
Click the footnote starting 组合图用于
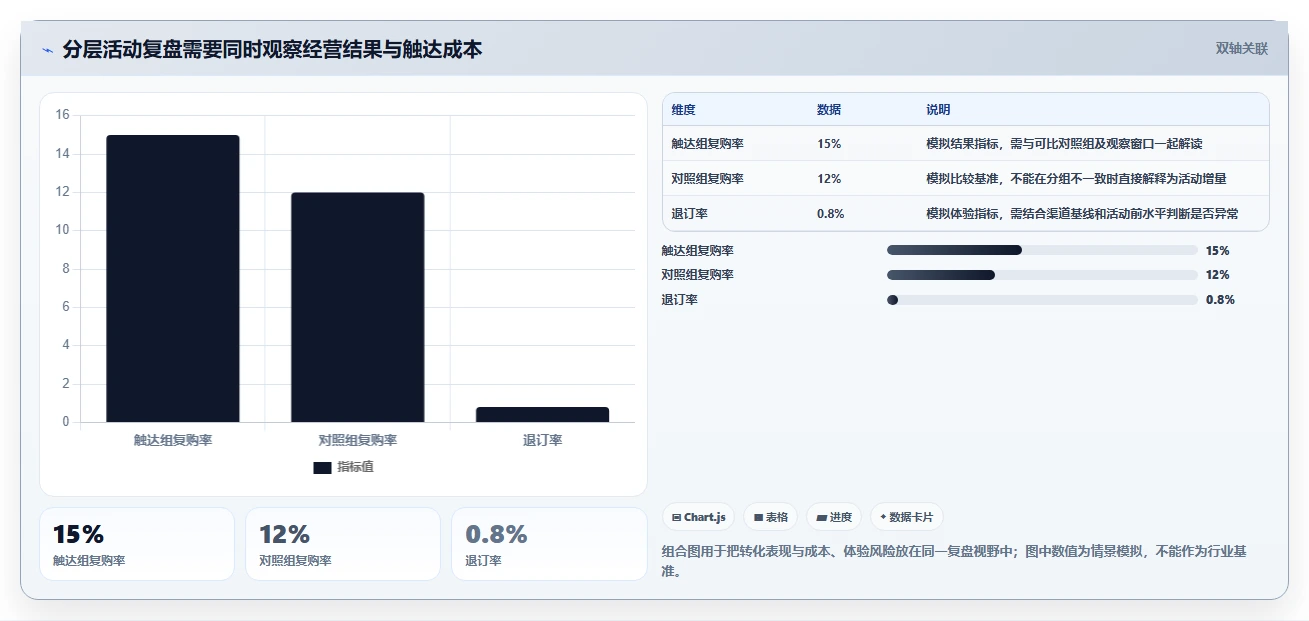(954, 562)
